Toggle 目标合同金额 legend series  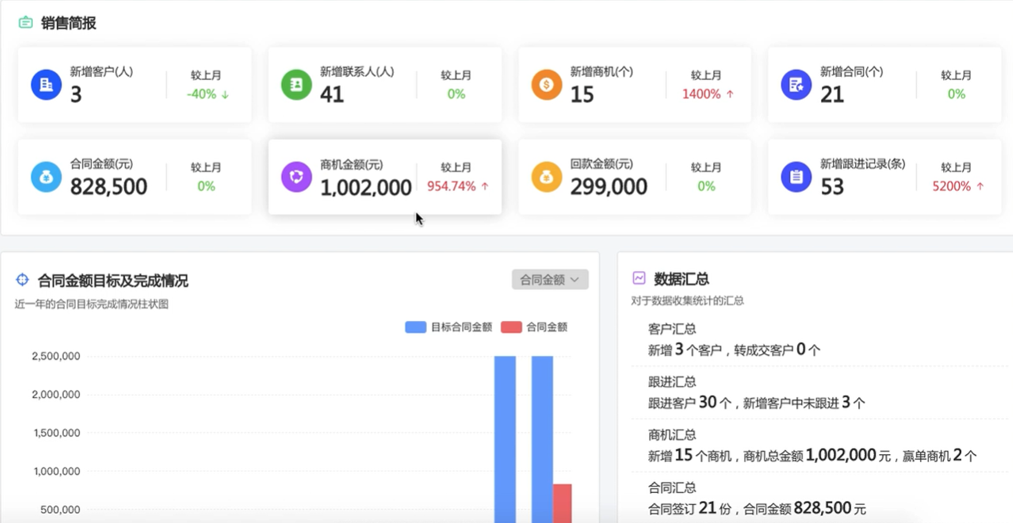point(449,327)
